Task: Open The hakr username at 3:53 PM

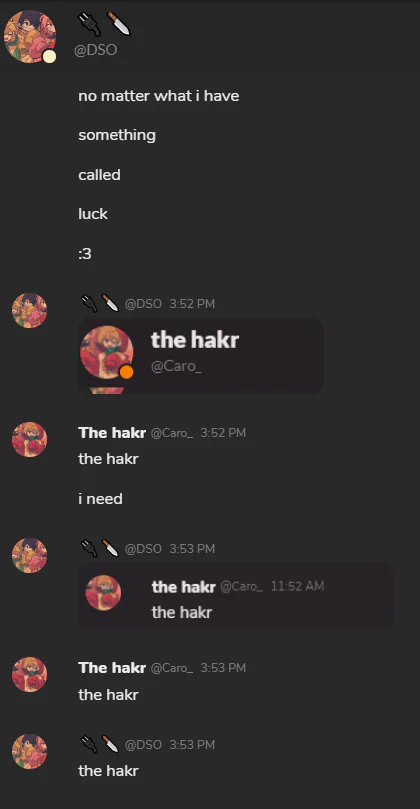Action: click(112, 668)
